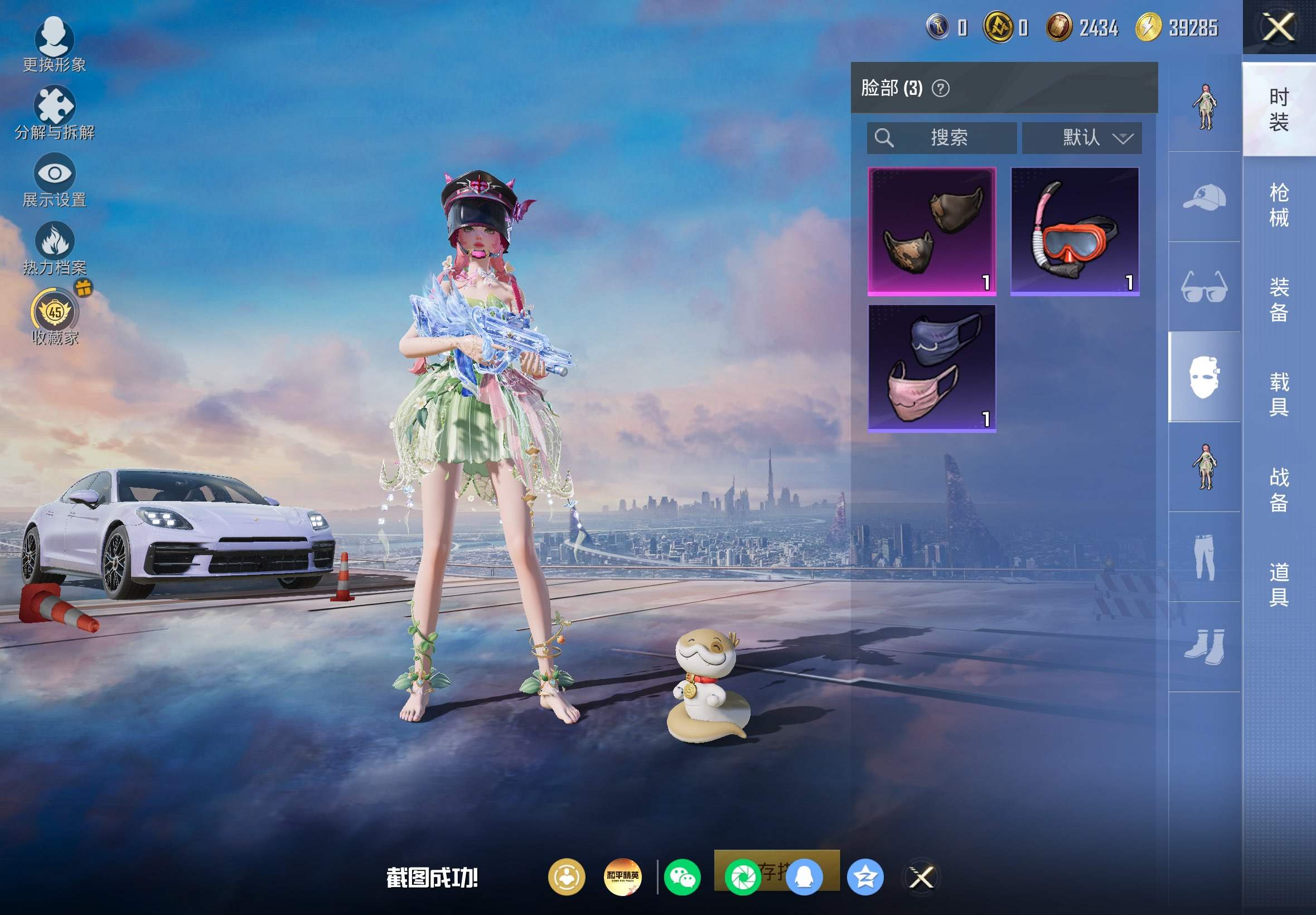
Task: Switch to the boots category icon
Action: (1204, 647)
